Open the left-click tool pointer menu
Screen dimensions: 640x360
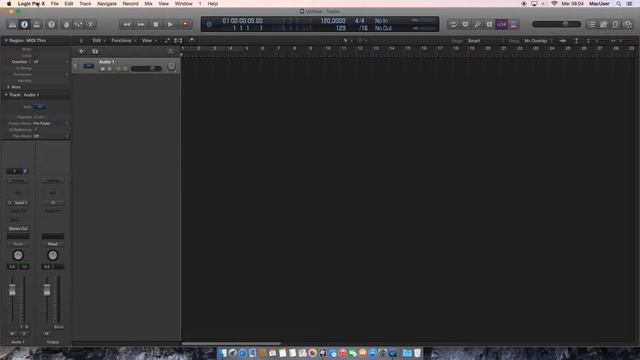pos(348,41)
